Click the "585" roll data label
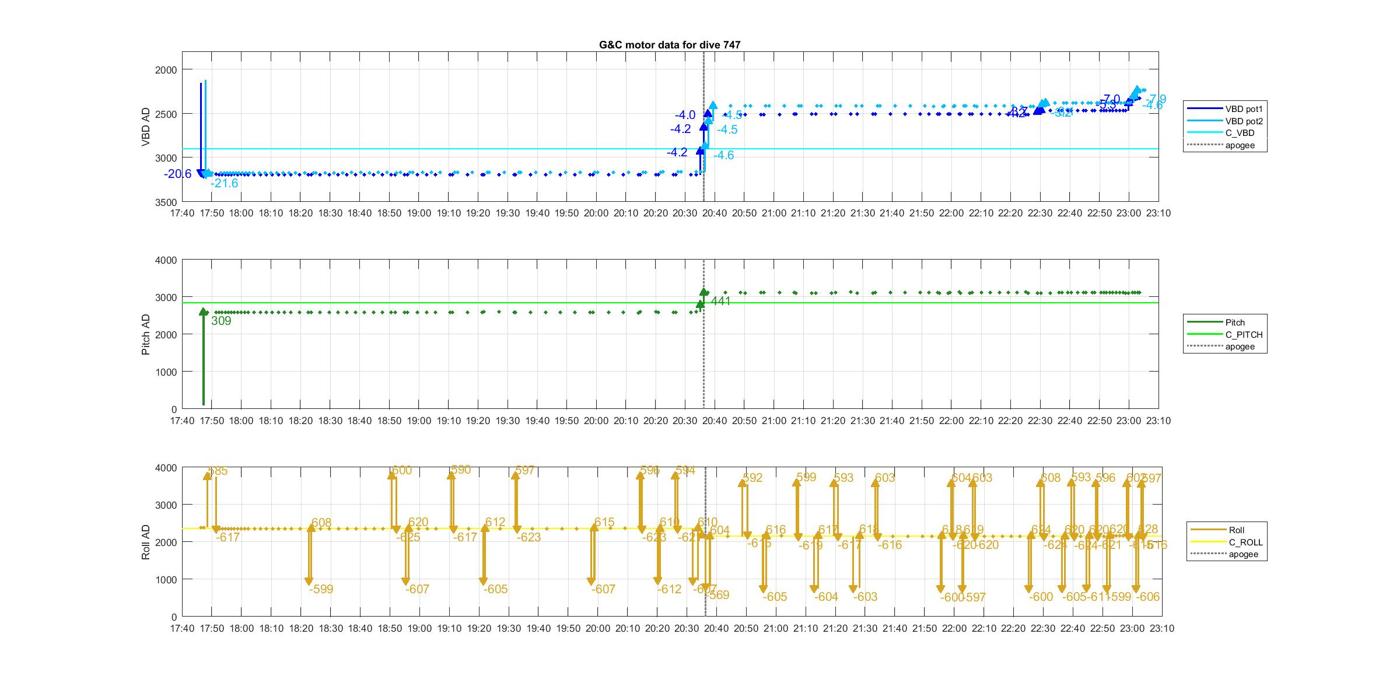Image resolution: width=1400 pixels, height=693 pixels. tap(218, 471)
